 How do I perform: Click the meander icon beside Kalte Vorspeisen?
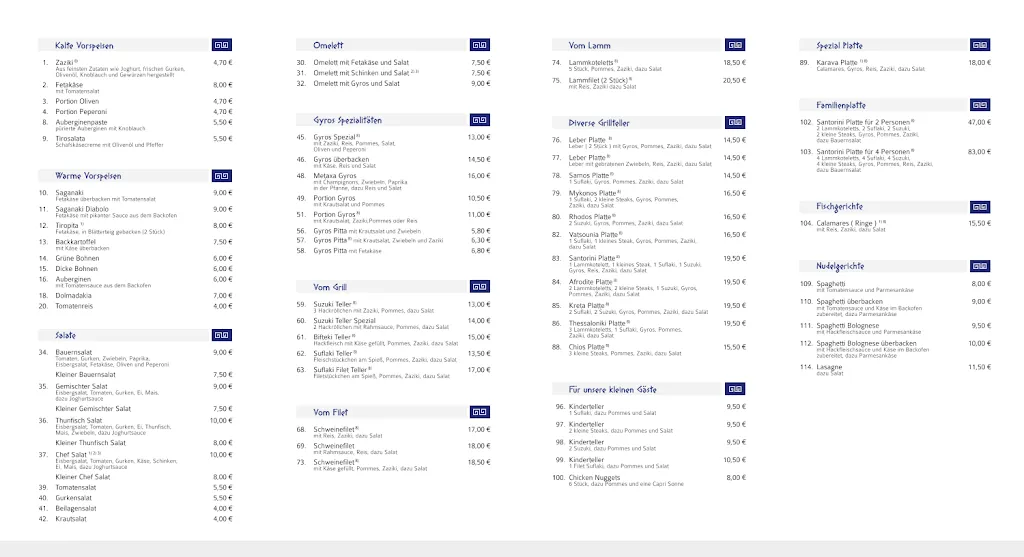[x=222, y=45]
